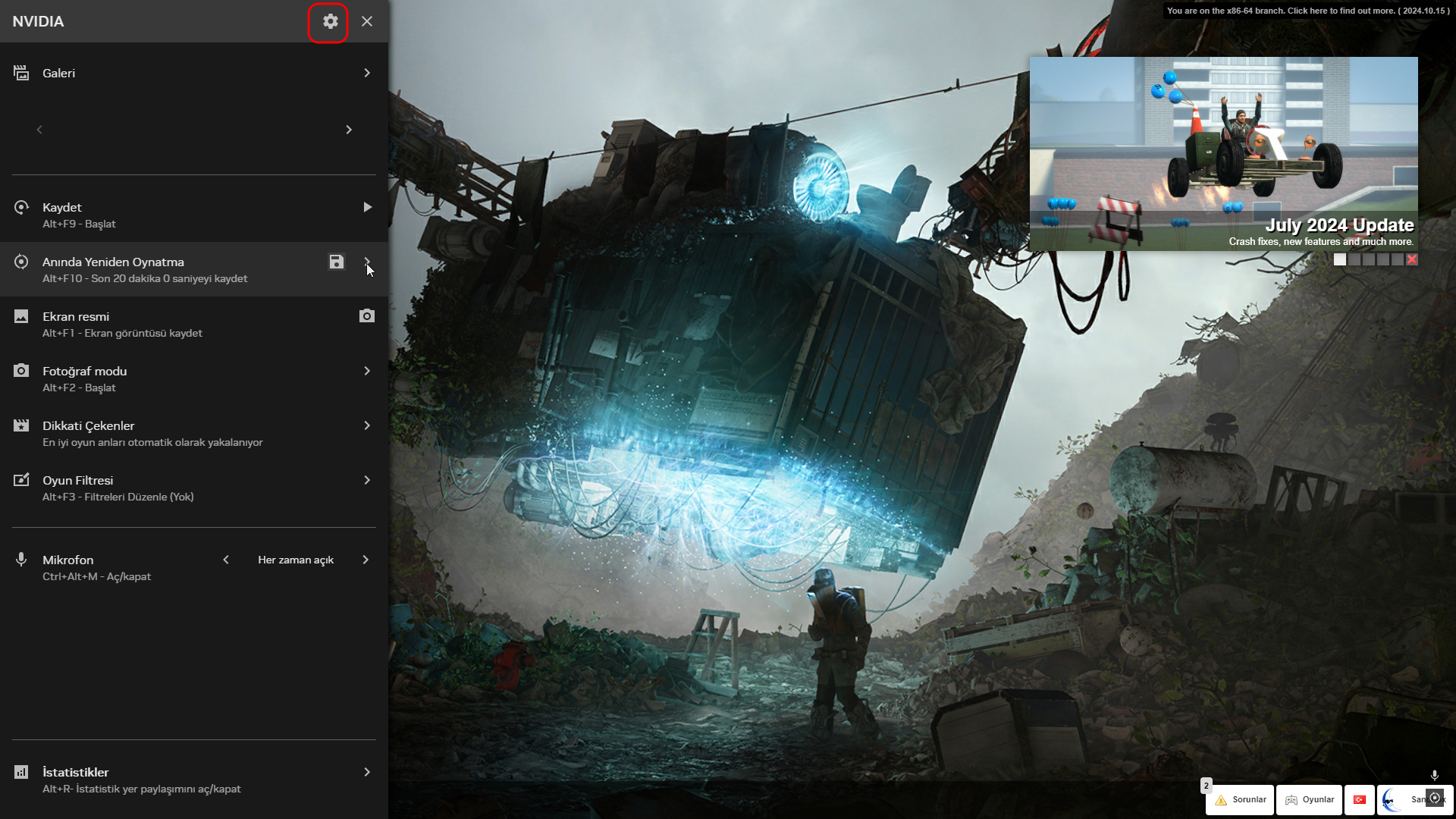Click the Mikrofon microphone icon
1456x819 pixels.
click(x=21, y=560)
